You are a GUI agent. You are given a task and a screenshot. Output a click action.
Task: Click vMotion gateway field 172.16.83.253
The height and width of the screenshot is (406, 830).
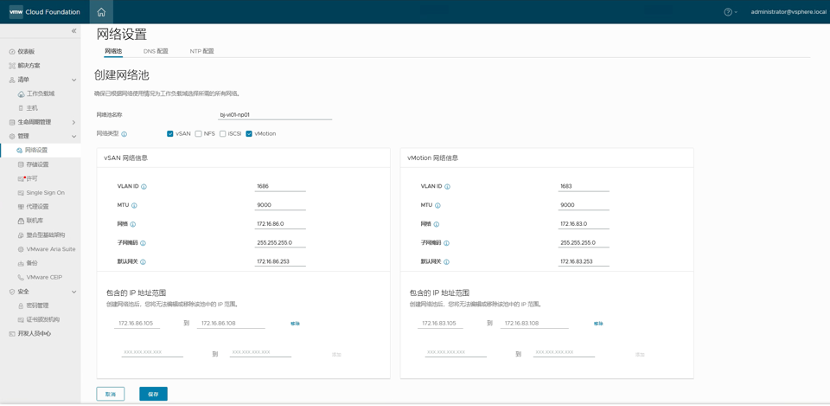tap(583, 261)
